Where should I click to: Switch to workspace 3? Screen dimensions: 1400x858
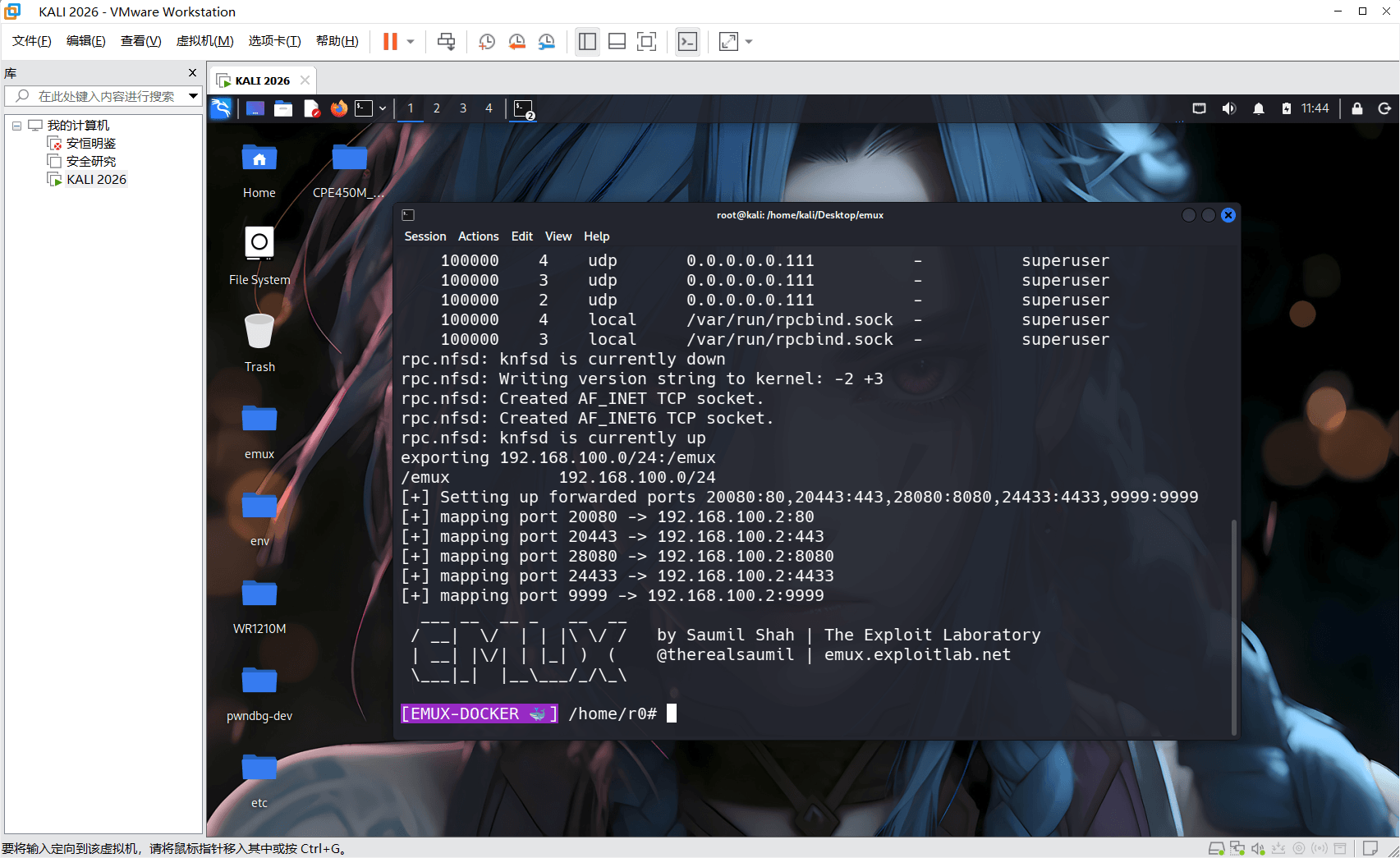click(463, 108)
